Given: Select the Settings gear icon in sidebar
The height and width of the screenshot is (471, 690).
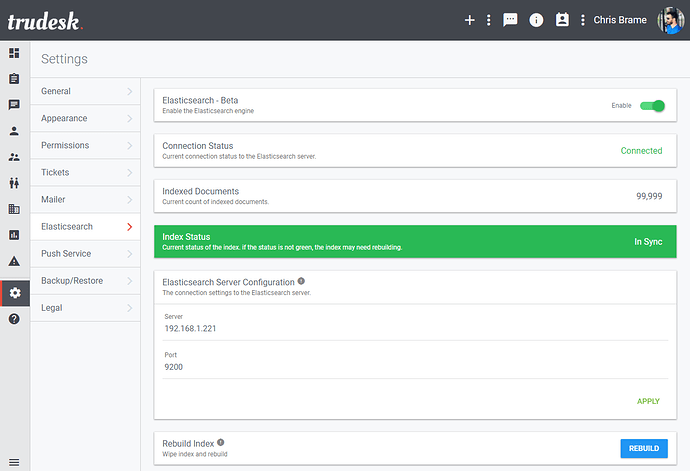Looking at the screenshot, I should click(15, 293).
